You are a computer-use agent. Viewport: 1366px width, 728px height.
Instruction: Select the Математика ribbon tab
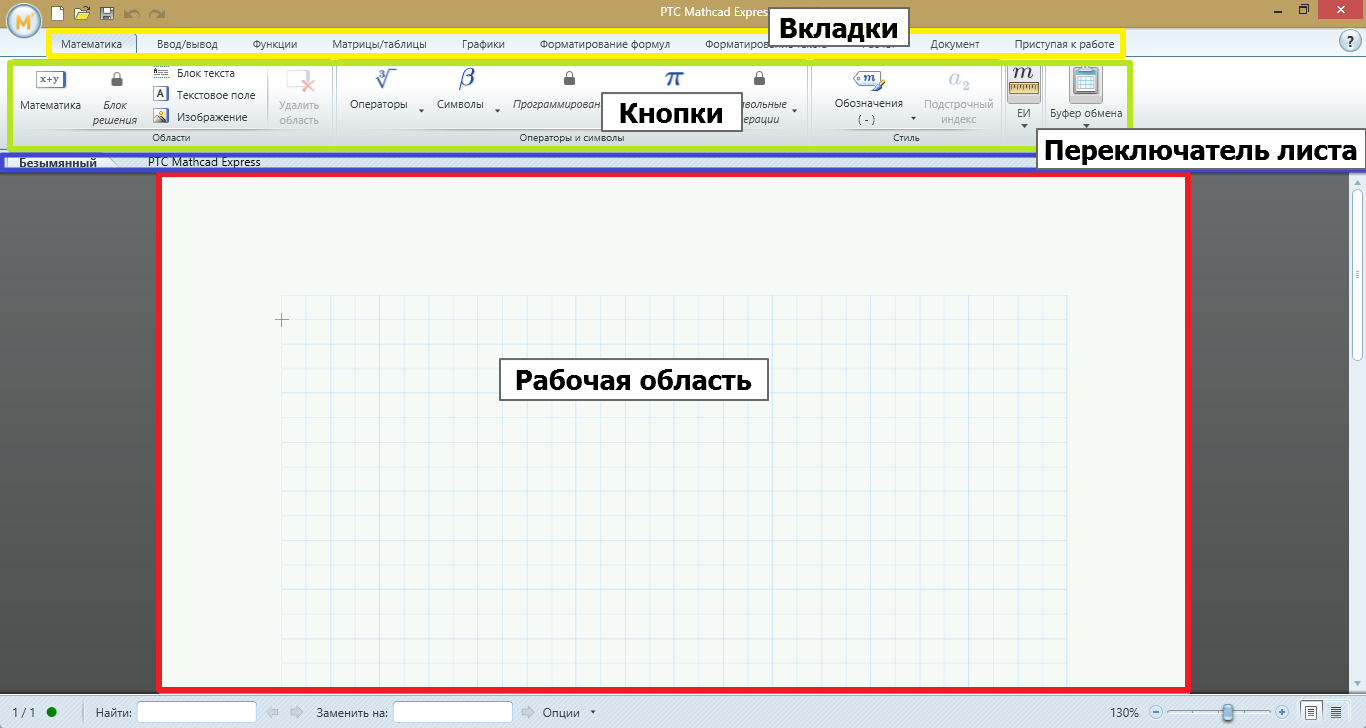[91, 44]
